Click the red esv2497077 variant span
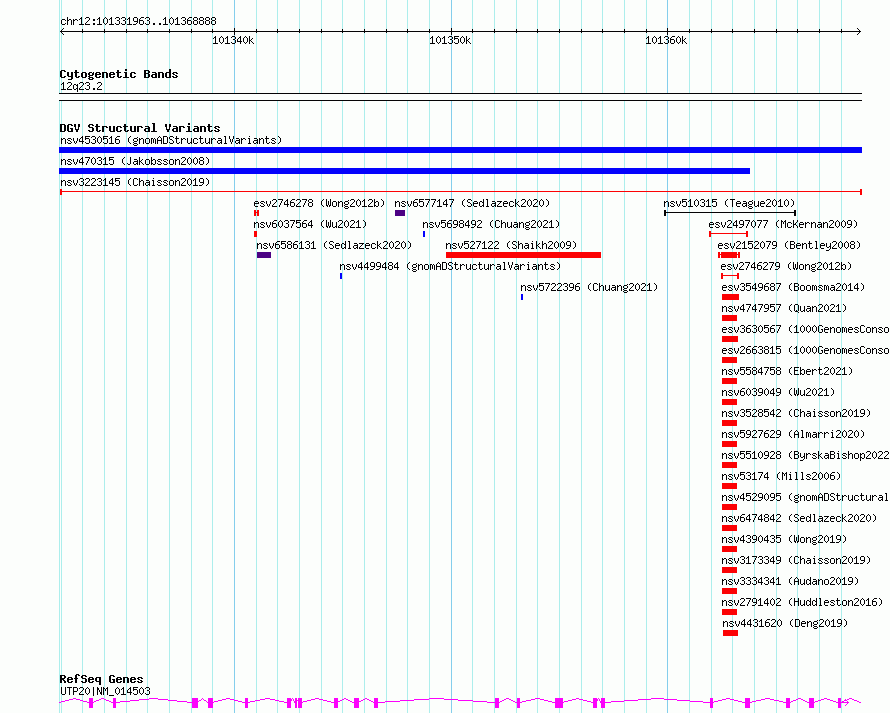The height and width of the screenshot is (713, 890). pyautogui.click(x=728, y=234)
